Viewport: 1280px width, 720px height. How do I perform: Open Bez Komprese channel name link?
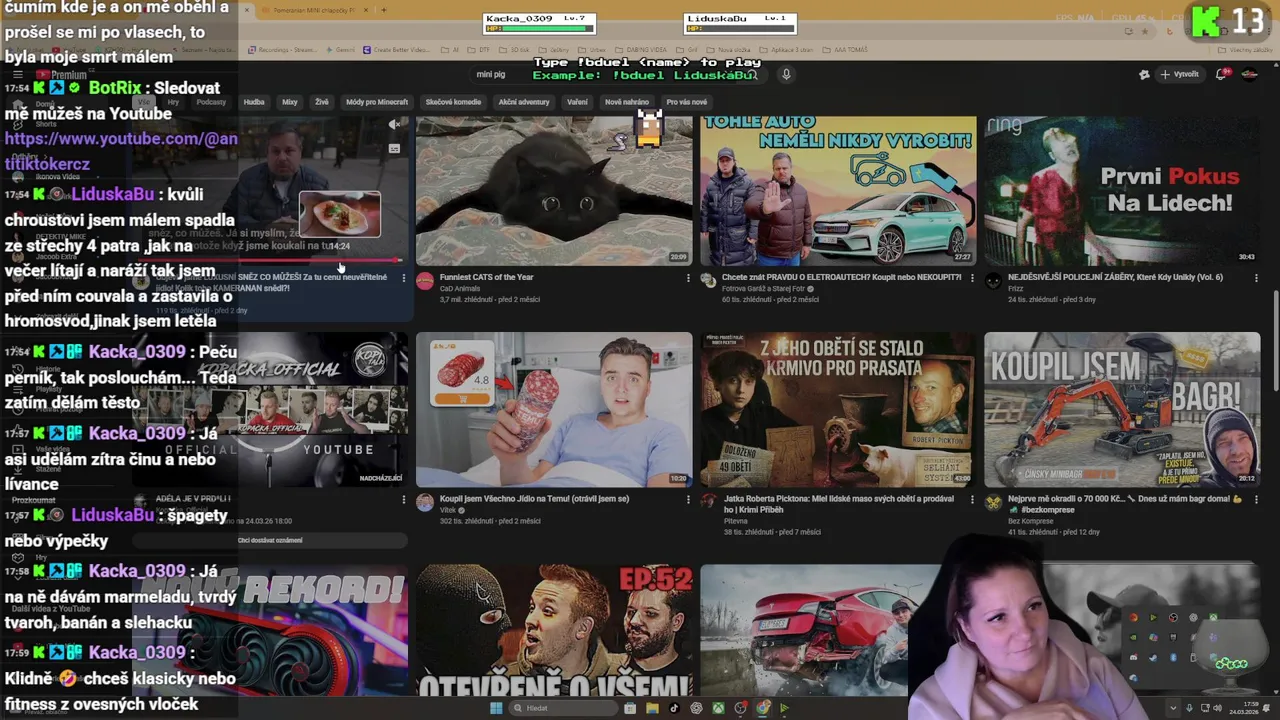pos(1029,521)
